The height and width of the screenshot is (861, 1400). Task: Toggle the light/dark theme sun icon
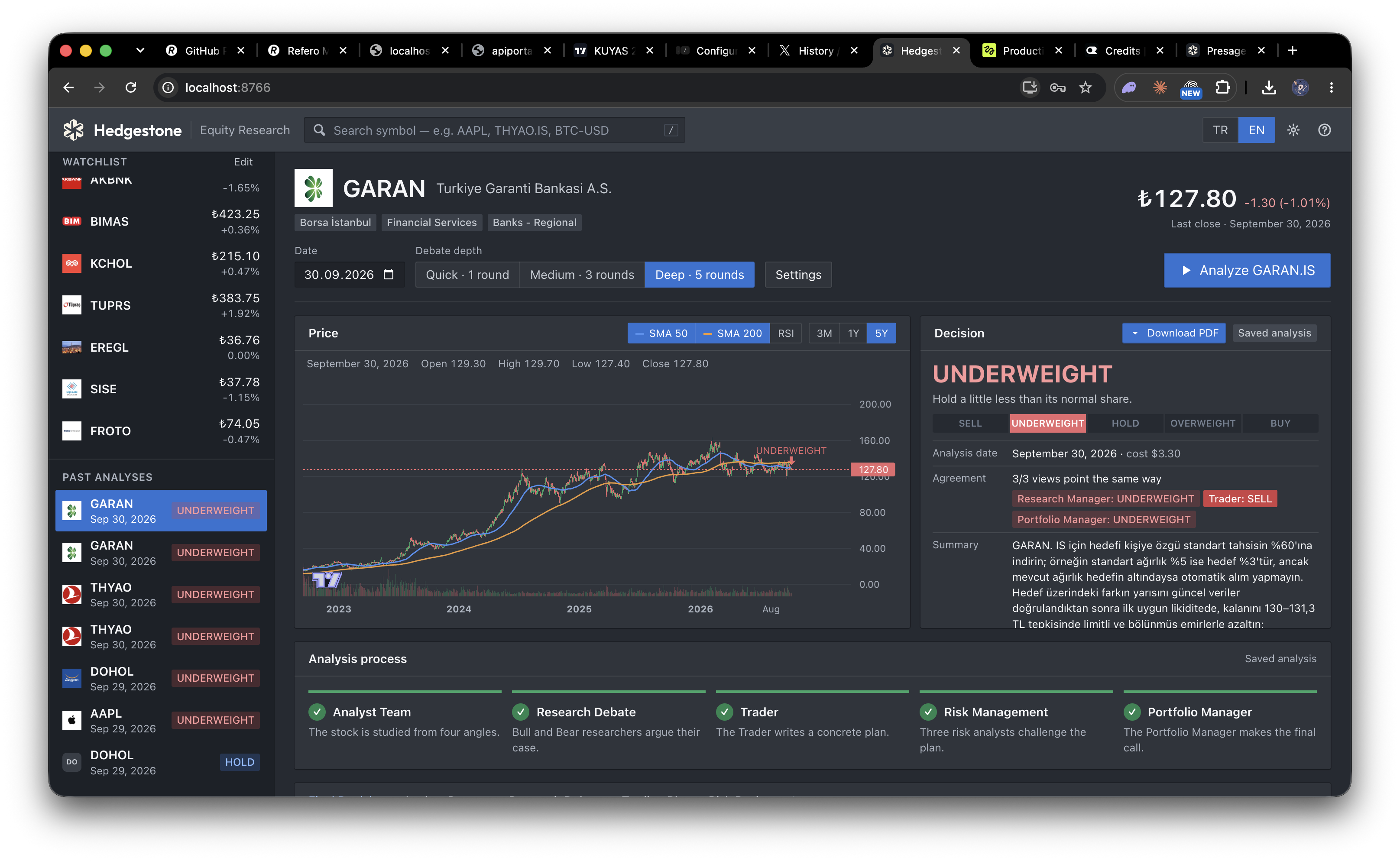pyautogui.click(x=1293, y=130)
